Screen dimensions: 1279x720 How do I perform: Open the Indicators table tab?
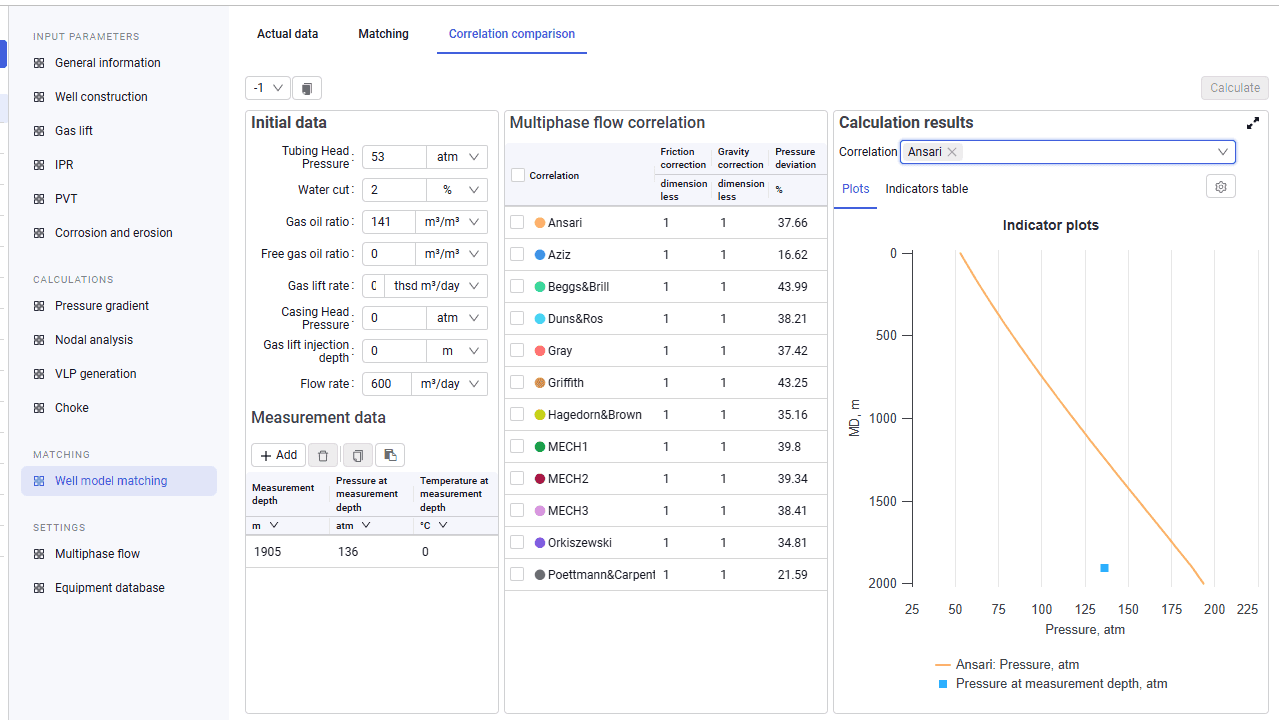click(927, 189)
